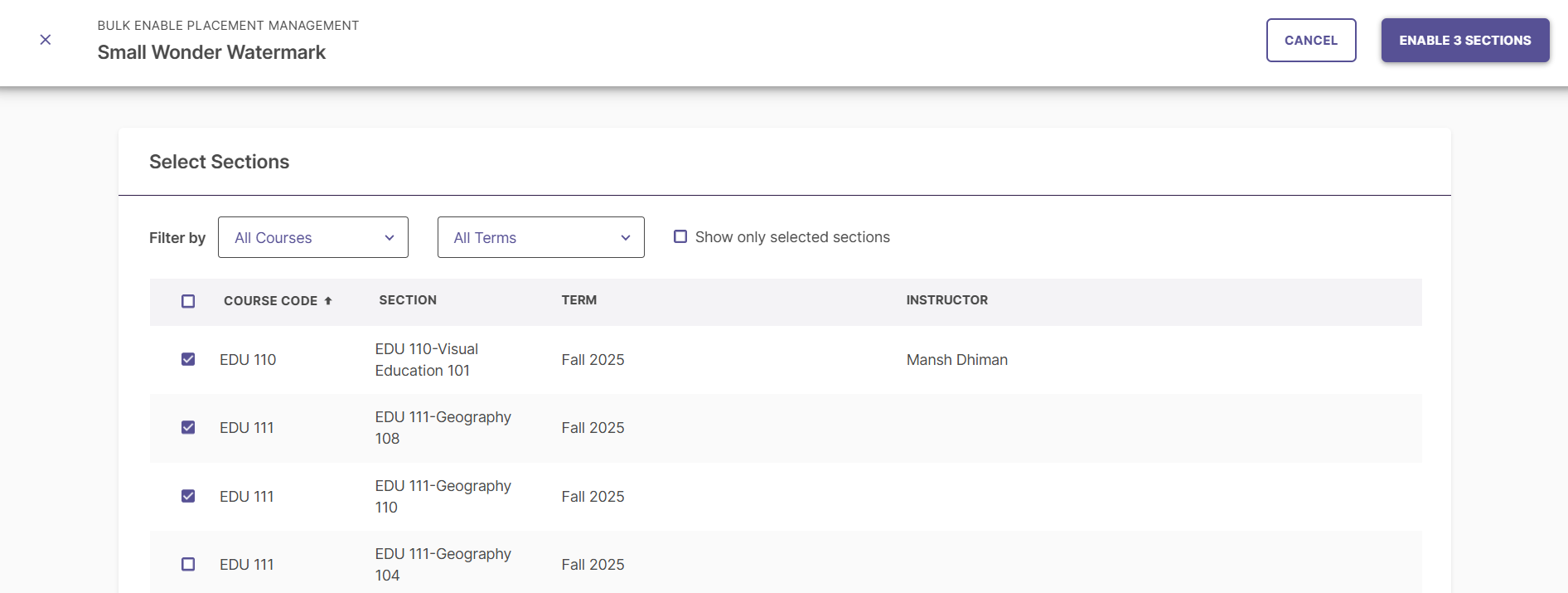Sort by Course Code column arrow

[328, 301]
